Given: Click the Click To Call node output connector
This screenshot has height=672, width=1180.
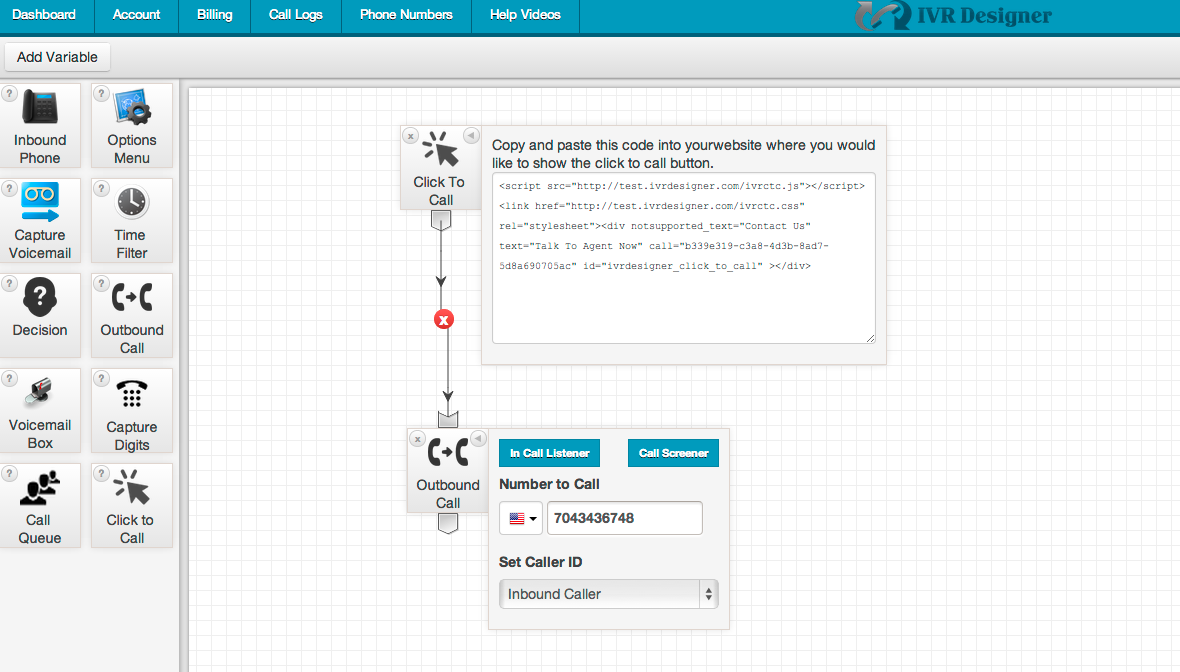Looking at the screenshot, I should coord(441,220).
